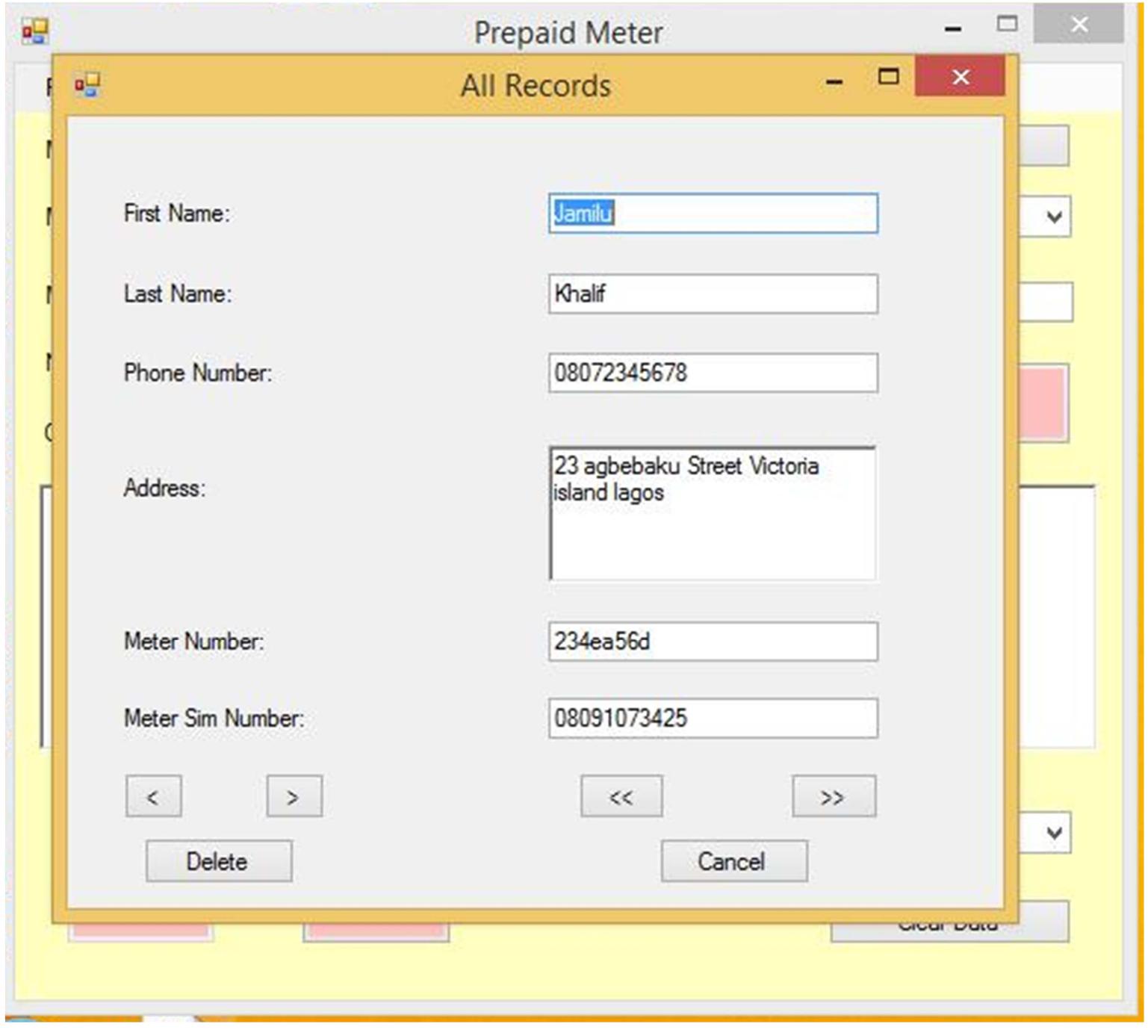The height and width of the screenshot is (1036, 1148).
Task: Jump to the last record
Action: click(x=834, y=796)
